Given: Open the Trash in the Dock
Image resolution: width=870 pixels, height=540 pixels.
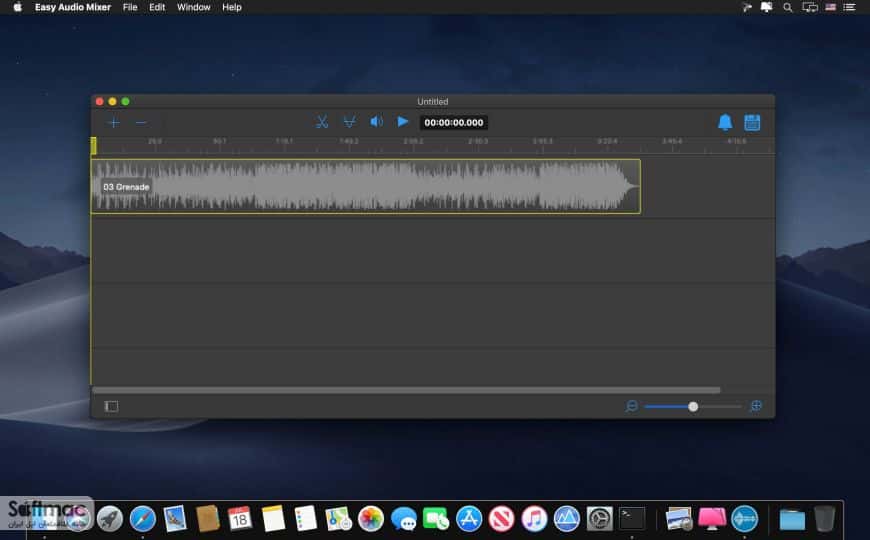Looking at the screenshot, I should coord(825,518).
